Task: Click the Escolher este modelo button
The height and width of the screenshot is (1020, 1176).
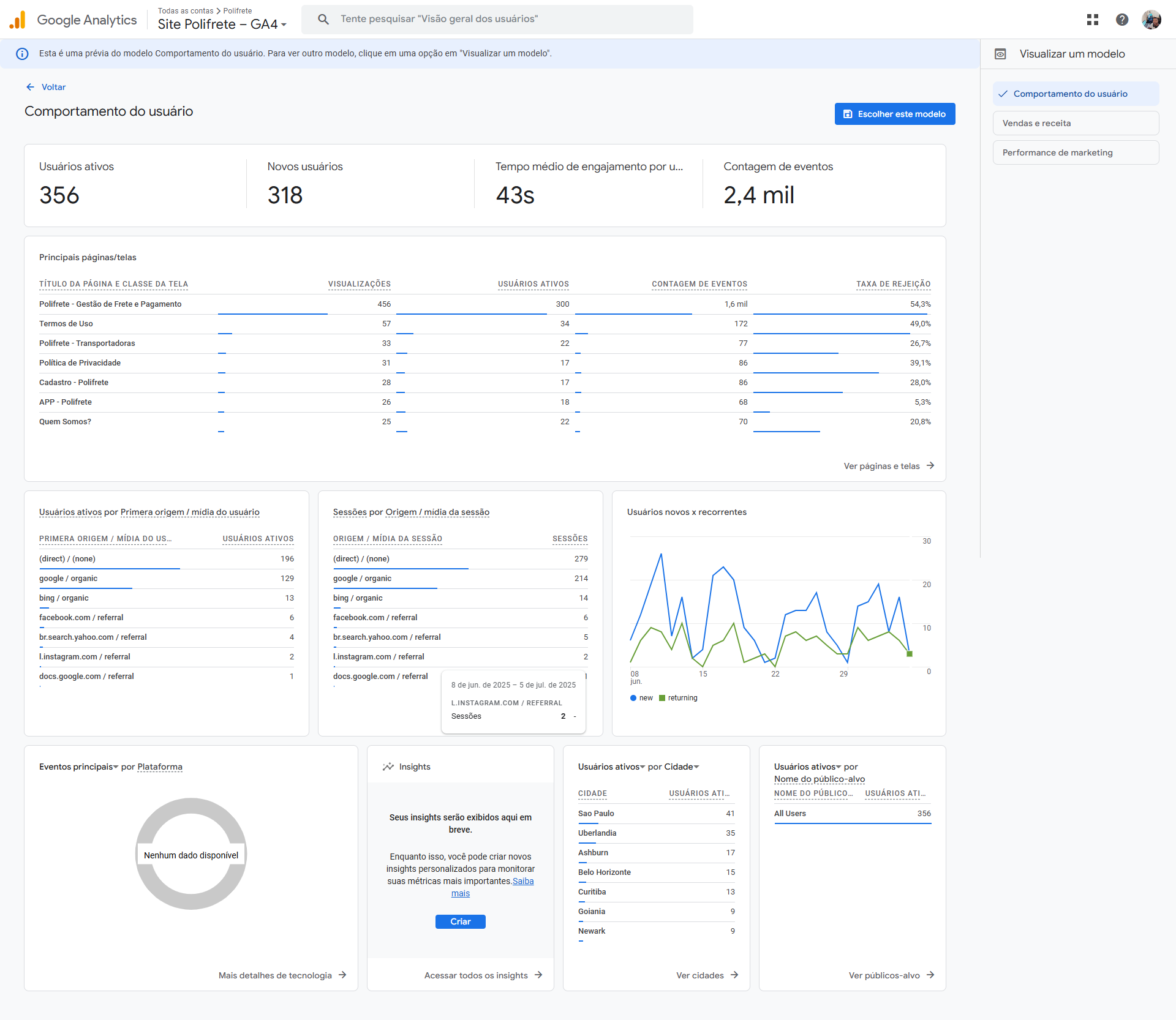Action: coord(895,114)
